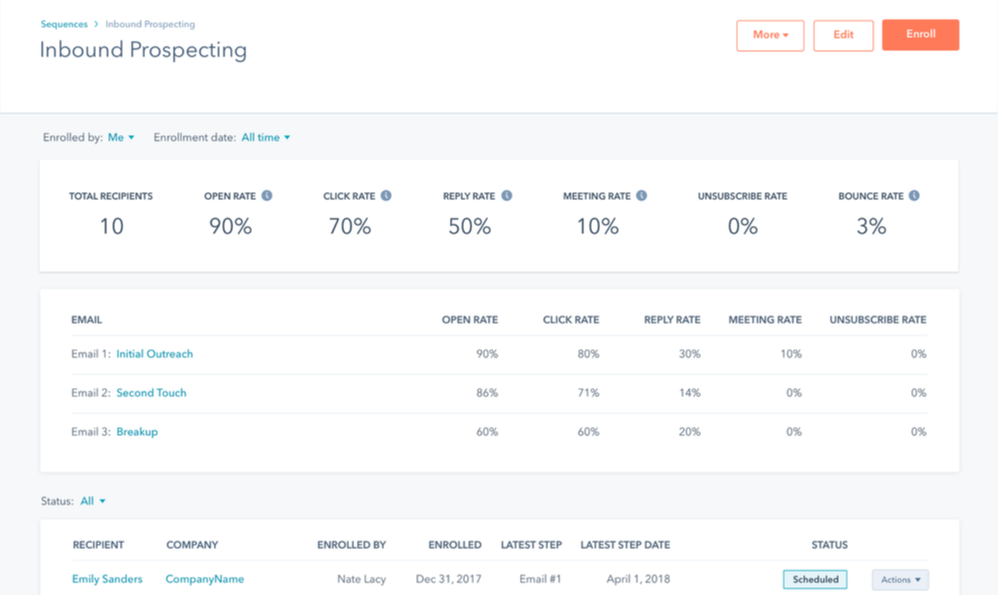This screenshot has height=595, width=999.
Task: Navigate back via the Sequences breadcrumb
Action: click(x=63, y=23)
